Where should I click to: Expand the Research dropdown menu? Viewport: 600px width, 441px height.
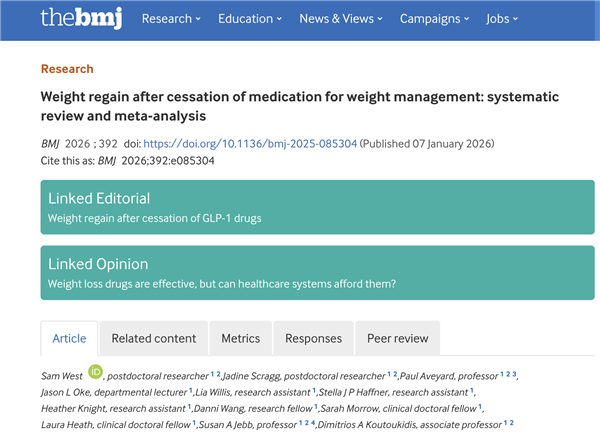[171, 19]
